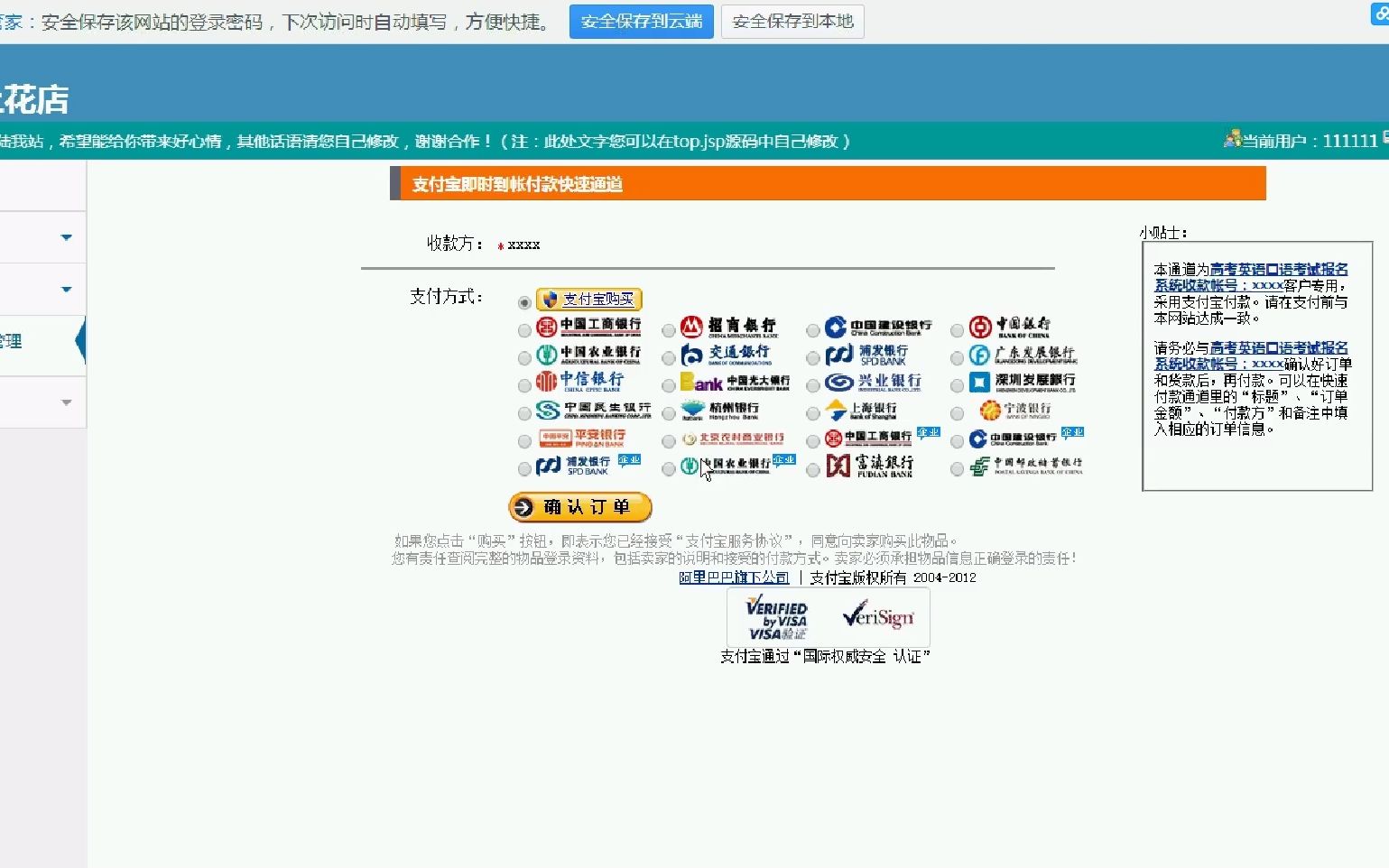1389x868 pixels.
Task: Expand the first sidebar menu arrow
Action: point(66,237)
